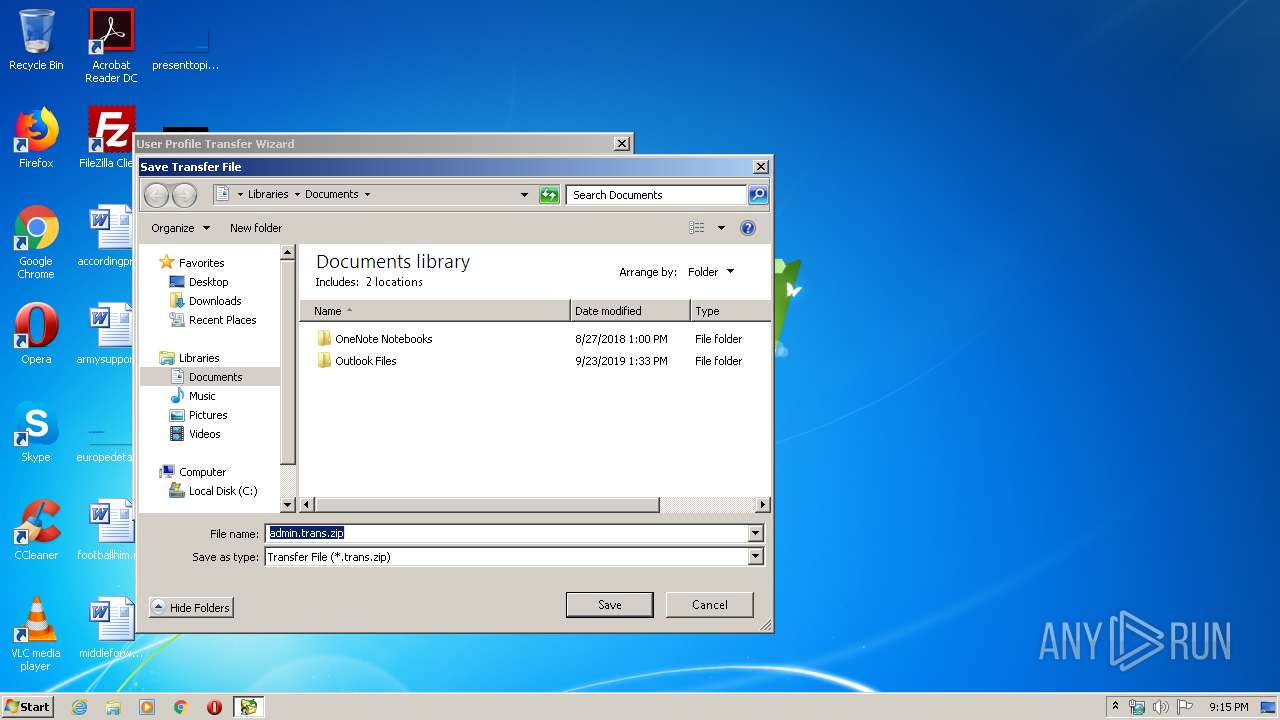Click the volume icon in system tray

coord(1161,707)
